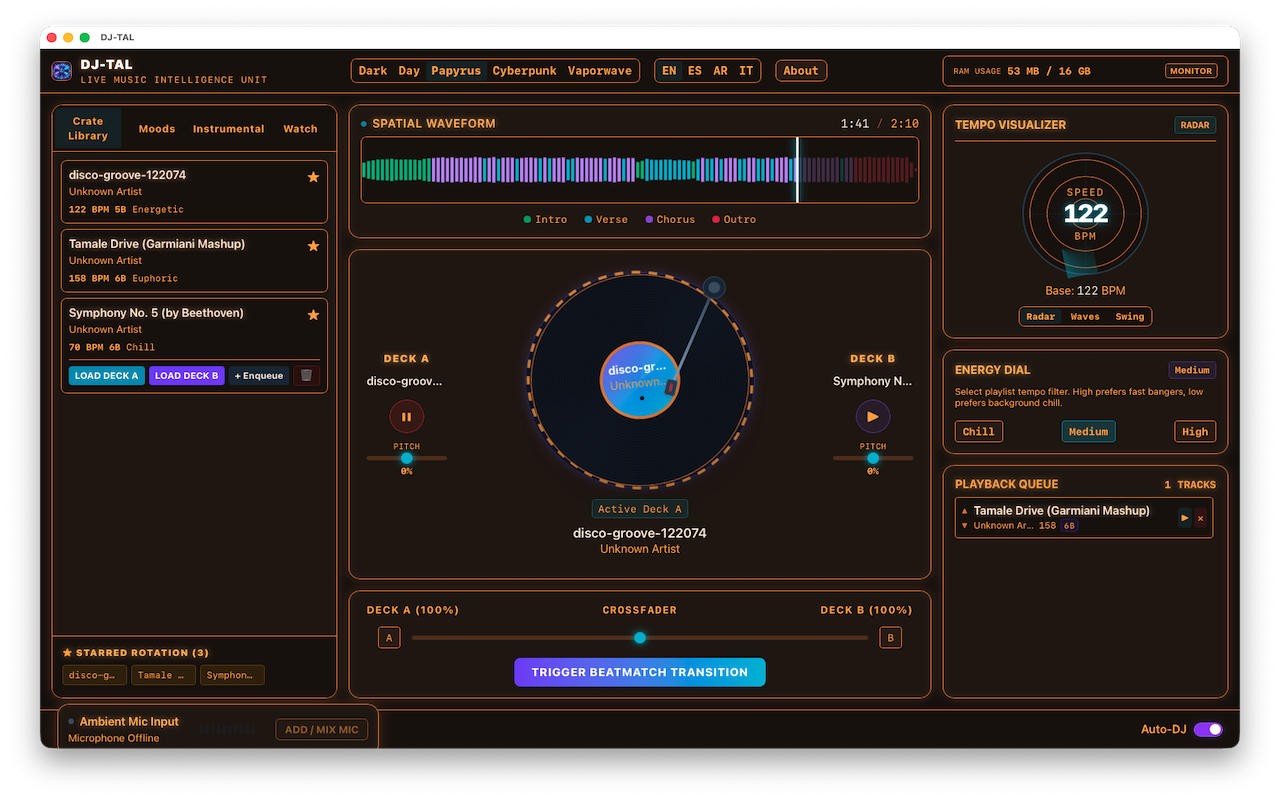Click the Chorus legend entry
Viewport: 1280px width, 800px height.
click(x=670, y=219)
